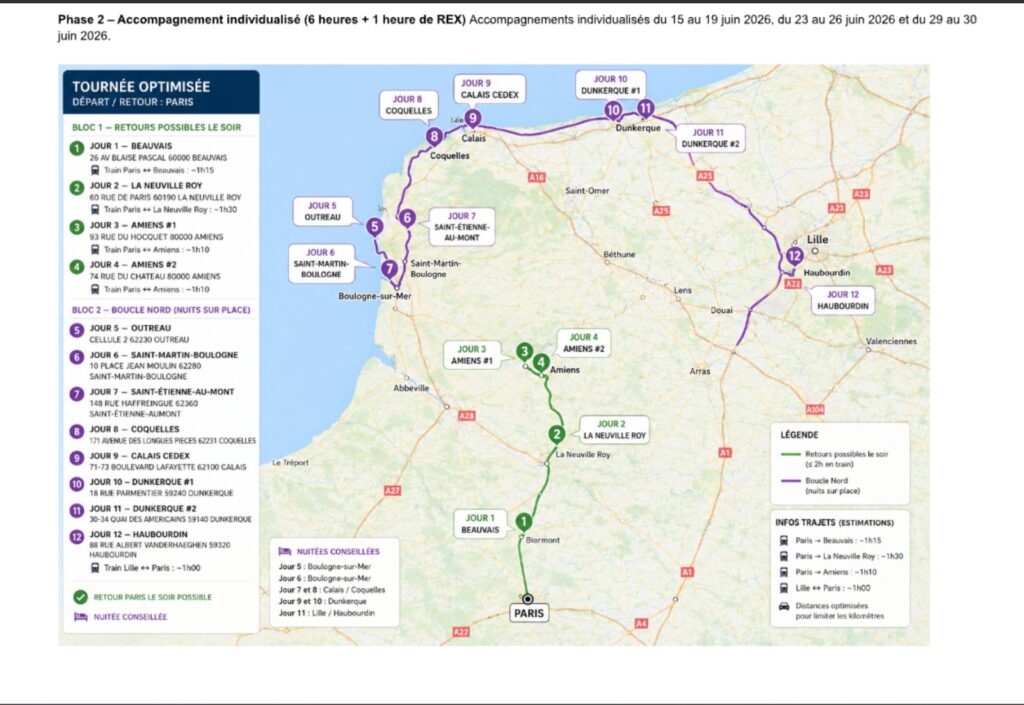Click green map pin 1 at Beauvais
Image resolution: width=1024 pixels, height=705 pixels.
coord(523,522)
